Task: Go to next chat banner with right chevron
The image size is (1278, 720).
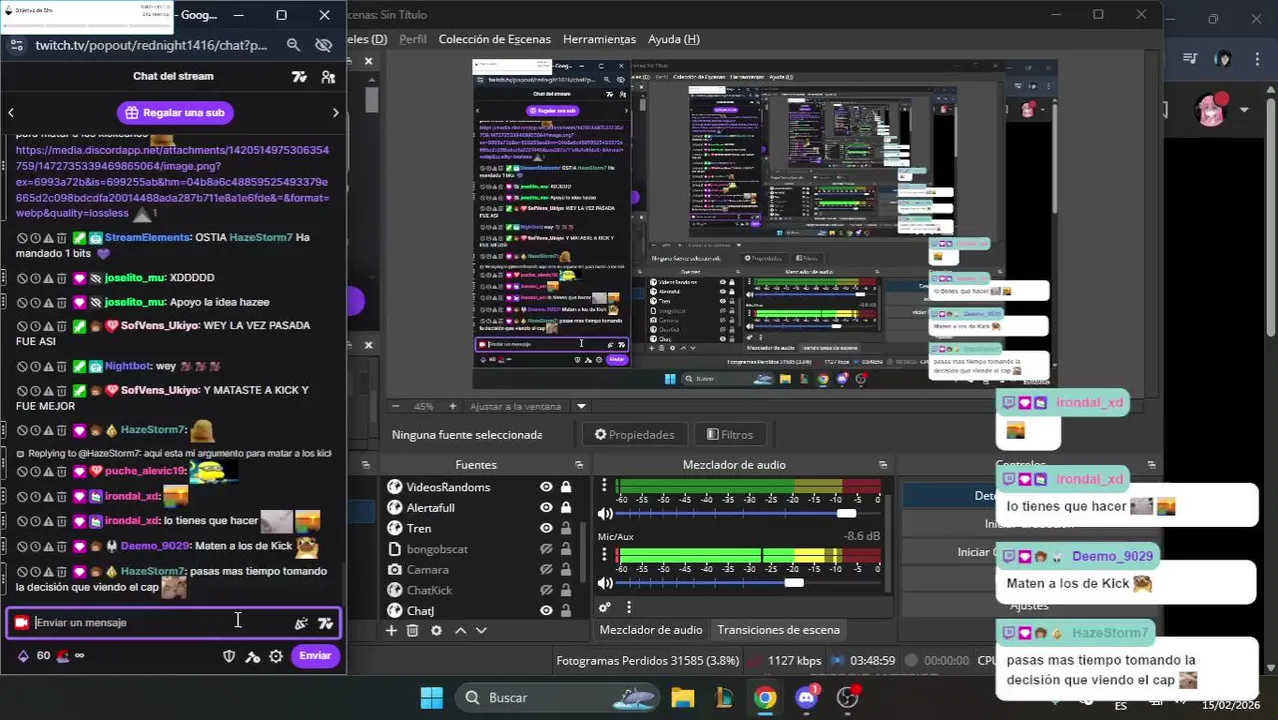Action: click(335, 113)
